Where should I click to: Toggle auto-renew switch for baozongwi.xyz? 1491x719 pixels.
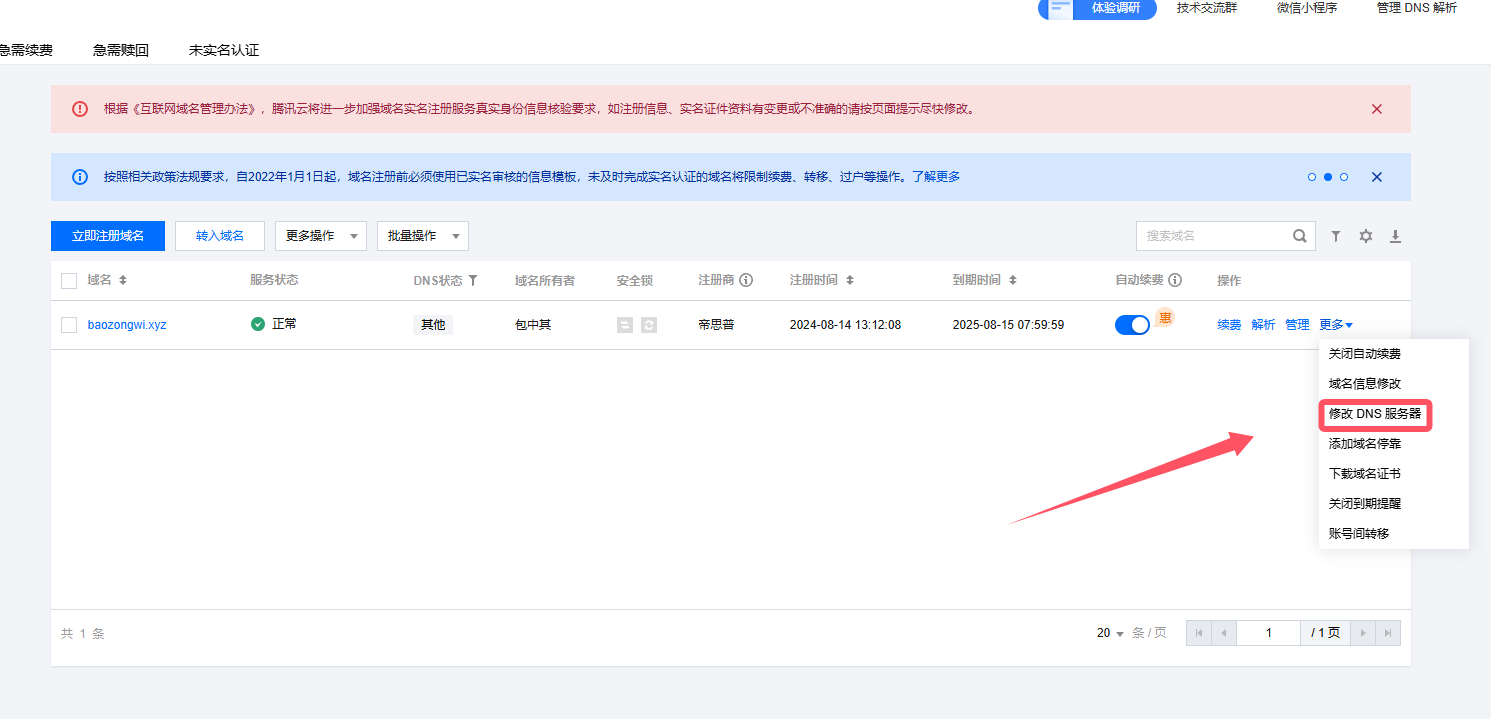click(1132, 325)
